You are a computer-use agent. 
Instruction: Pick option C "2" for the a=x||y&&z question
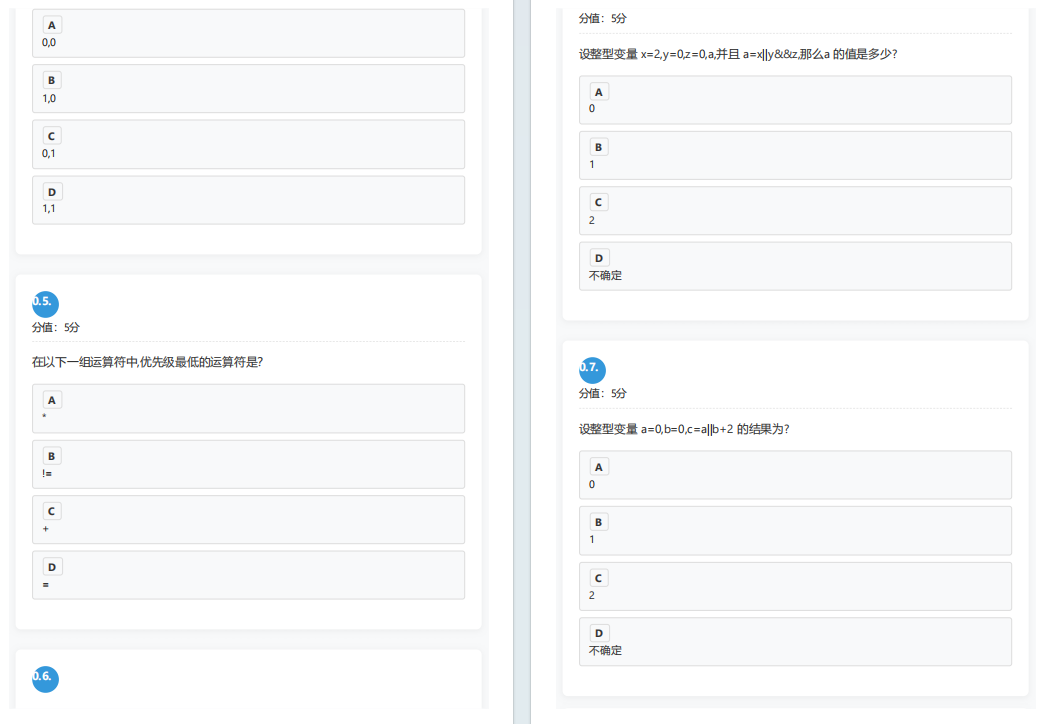[795, 211]
